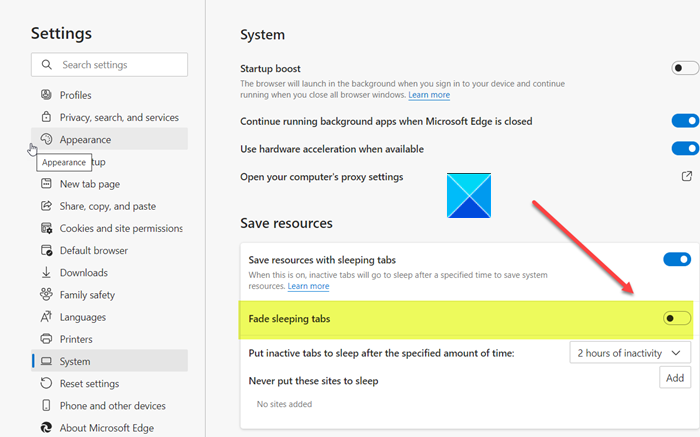Open Printers settings

(109, 339)
